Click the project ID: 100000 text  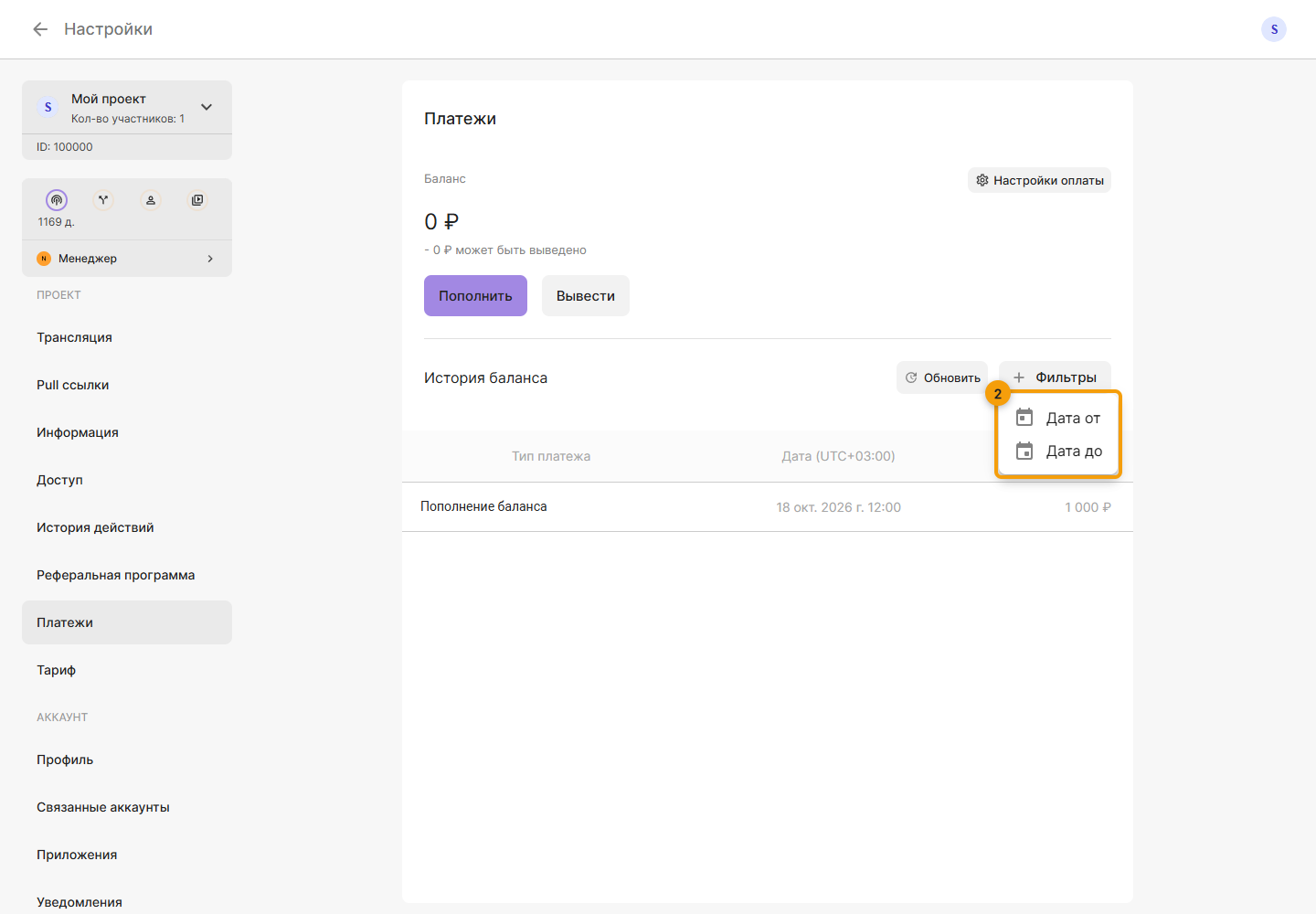pos(65,147)
